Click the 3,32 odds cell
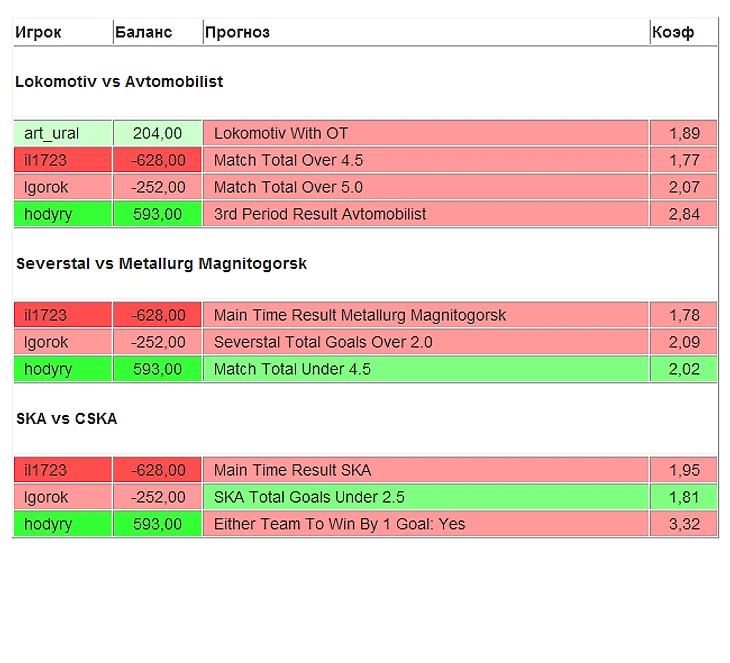This screenshot has height=663, width=730. 684,524
